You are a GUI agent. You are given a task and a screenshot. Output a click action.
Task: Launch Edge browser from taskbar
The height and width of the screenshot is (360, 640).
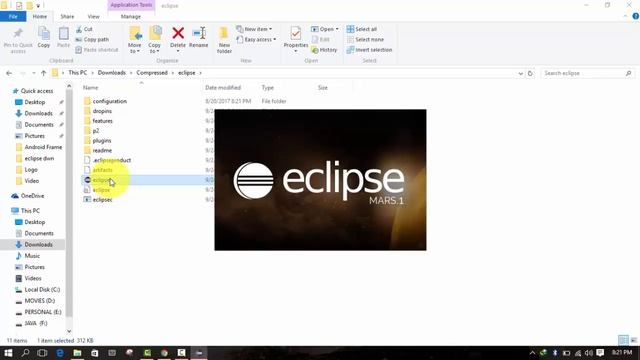60,353
